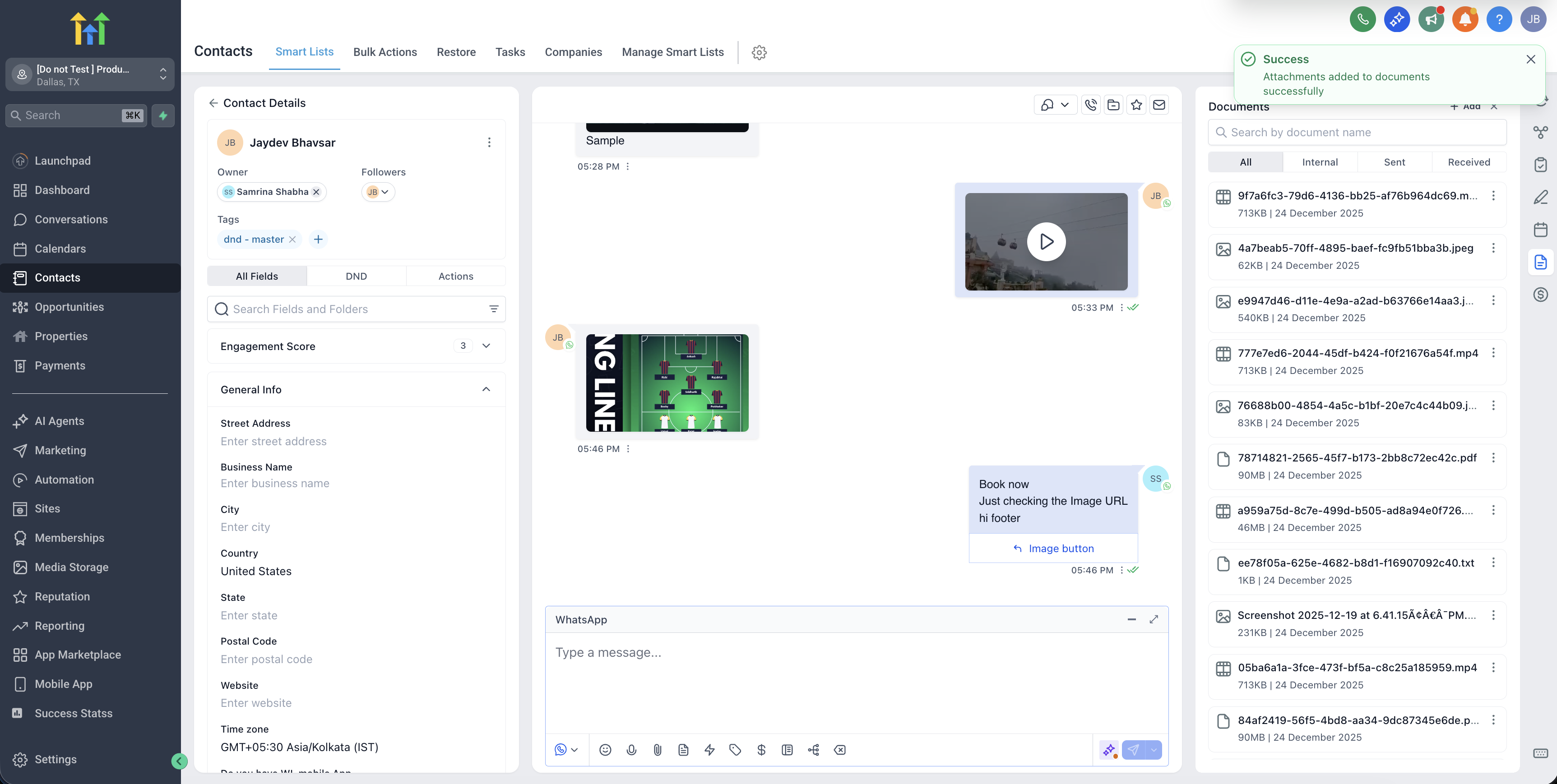Screen dimensions: 1557x784
Task: Open the Engagement Score dropdown
Action: [x=486, y=346]
